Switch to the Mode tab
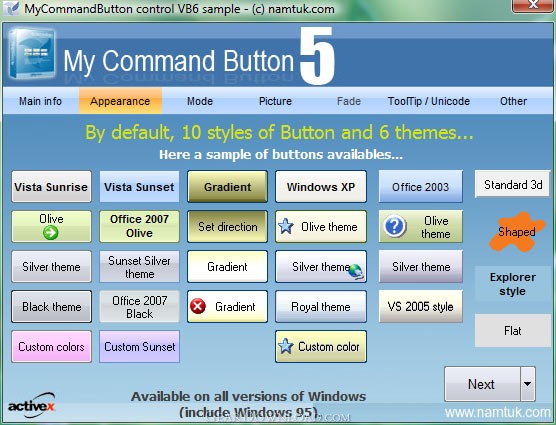 pos(200,101)
